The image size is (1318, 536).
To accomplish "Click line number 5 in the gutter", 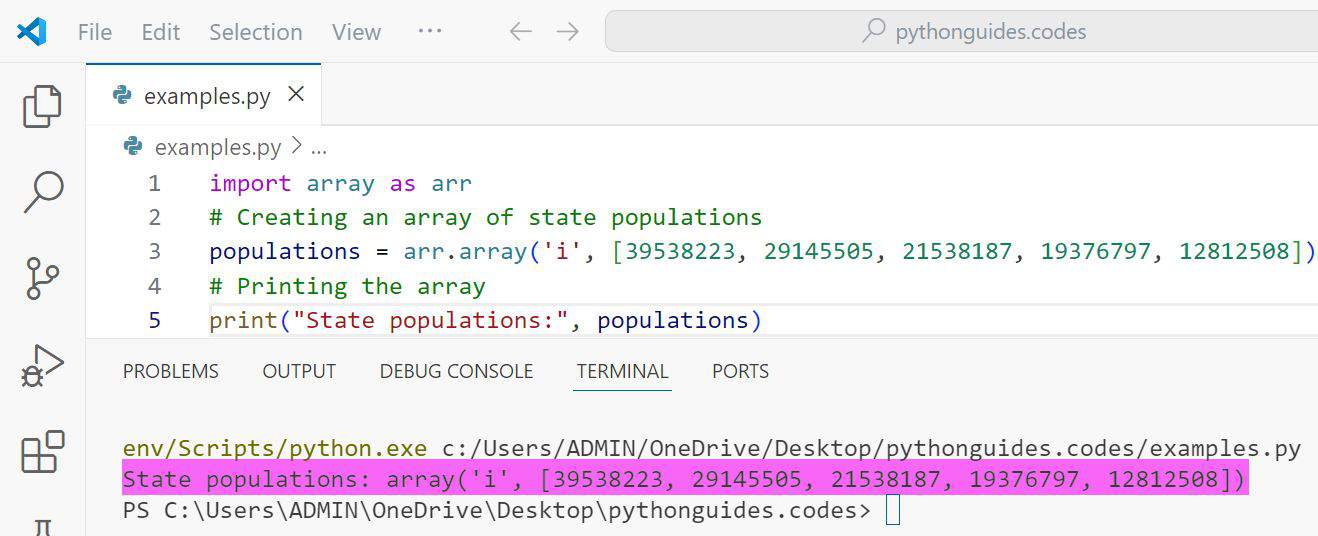I will (x=154, y=320).
